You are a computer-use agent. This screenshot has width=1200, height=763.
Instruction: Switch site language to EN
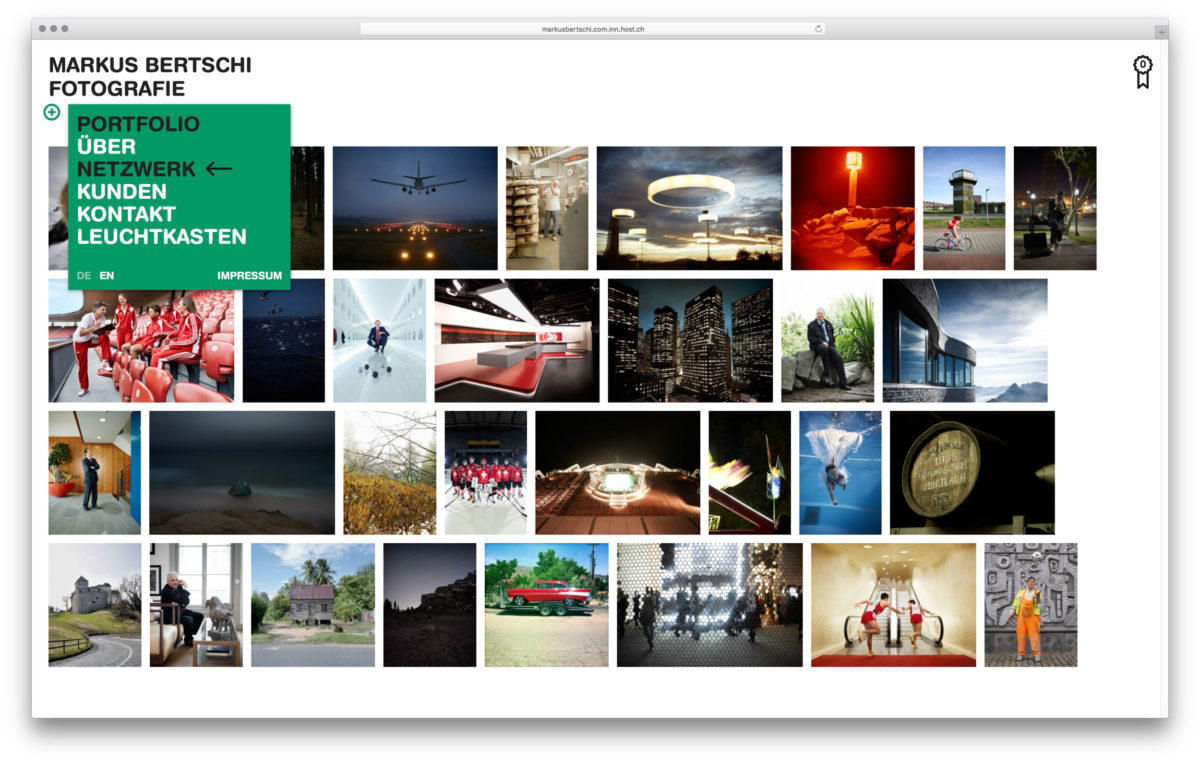pos(107,276)
